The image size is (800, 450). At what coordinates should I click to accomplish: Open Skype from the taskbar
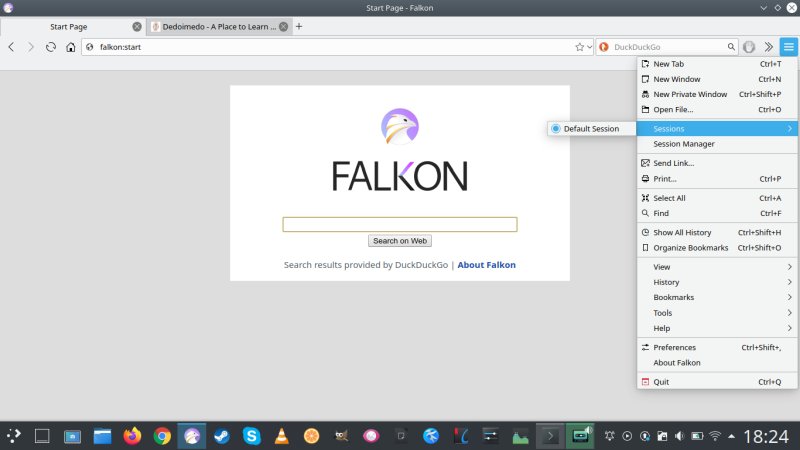(252, 436)
